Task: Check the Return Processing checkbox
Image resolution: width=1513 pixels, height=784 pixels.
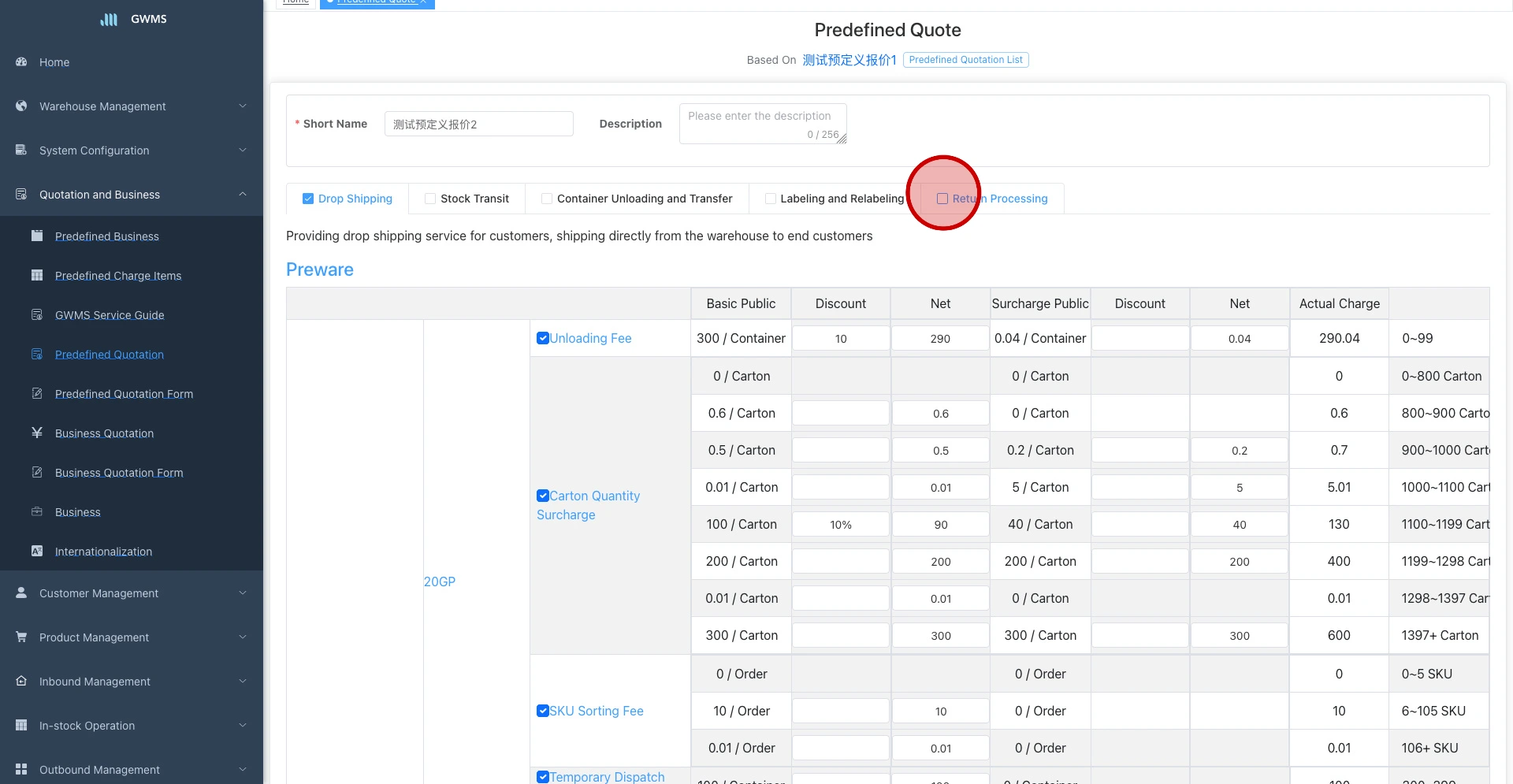Action: (x=942, y=199)
